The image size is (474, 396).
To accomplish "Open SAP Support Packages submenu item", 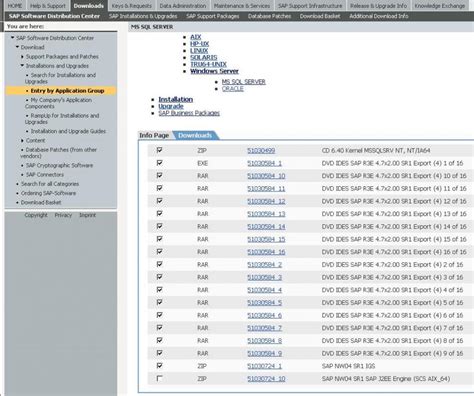I will click(x=213, y=16).
